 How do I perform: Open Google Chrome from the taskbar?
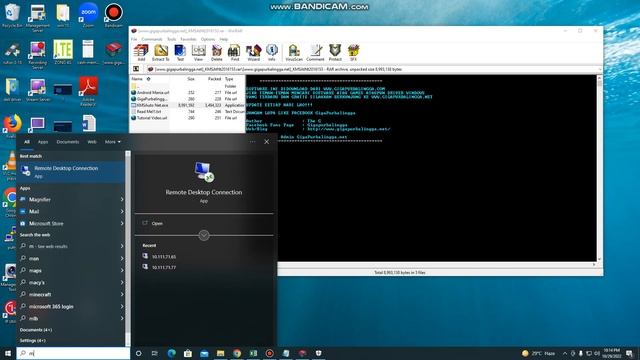click(237, 353)
